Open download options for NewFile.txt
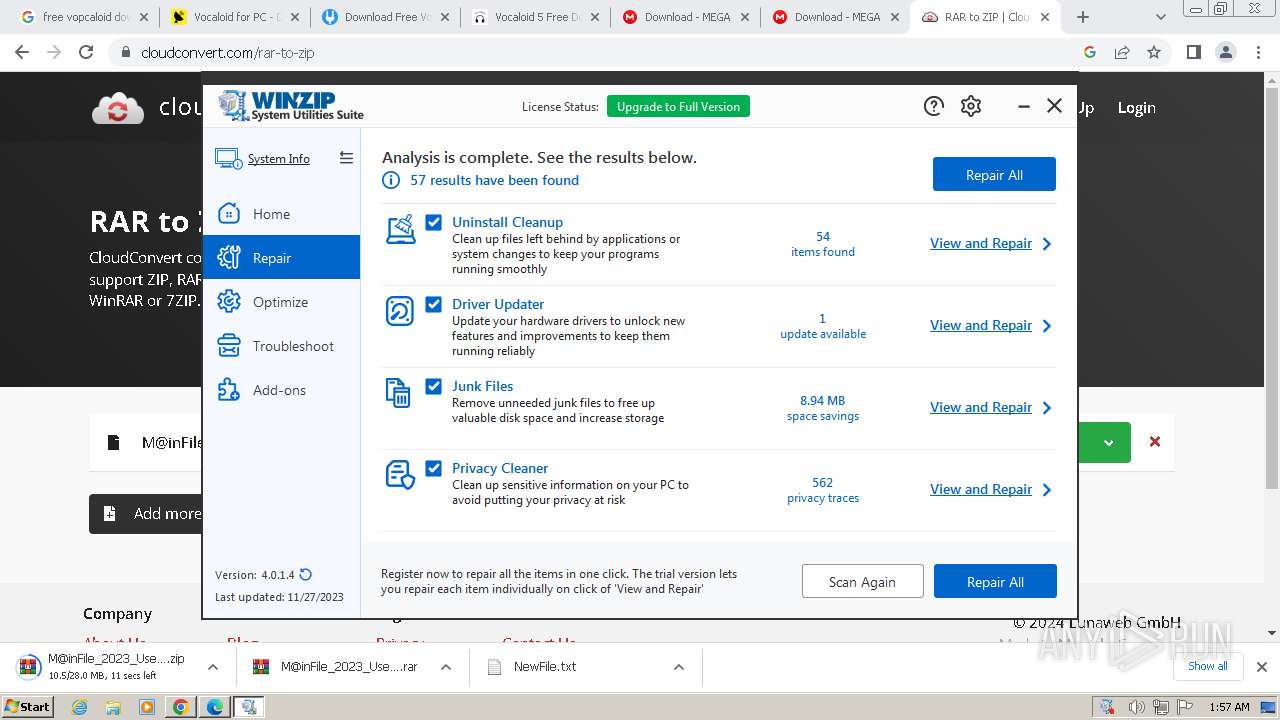 click(679, 667)
